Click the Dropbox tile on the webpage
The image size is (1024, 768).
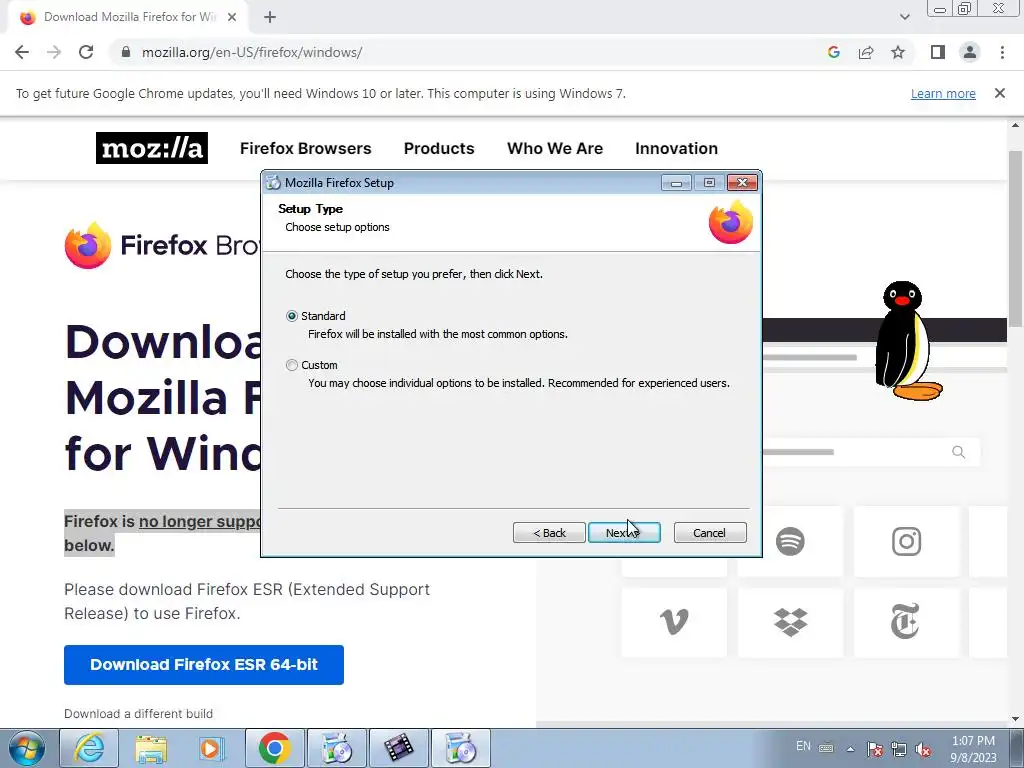(790, 622)
